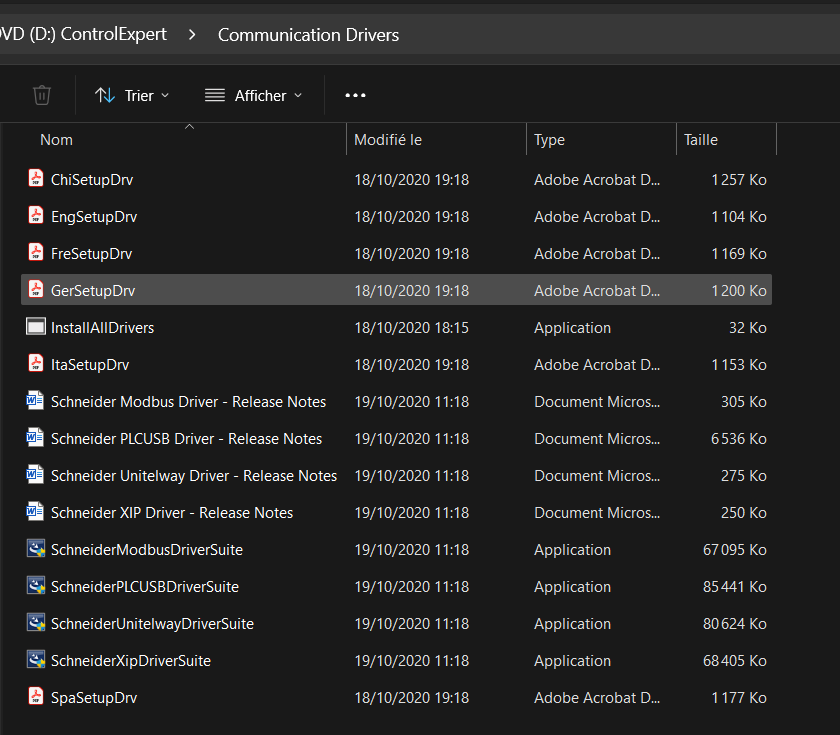
Task: Click the installer icon of SchneiderXipDriverSuite
Action: (x=35, y=660)
